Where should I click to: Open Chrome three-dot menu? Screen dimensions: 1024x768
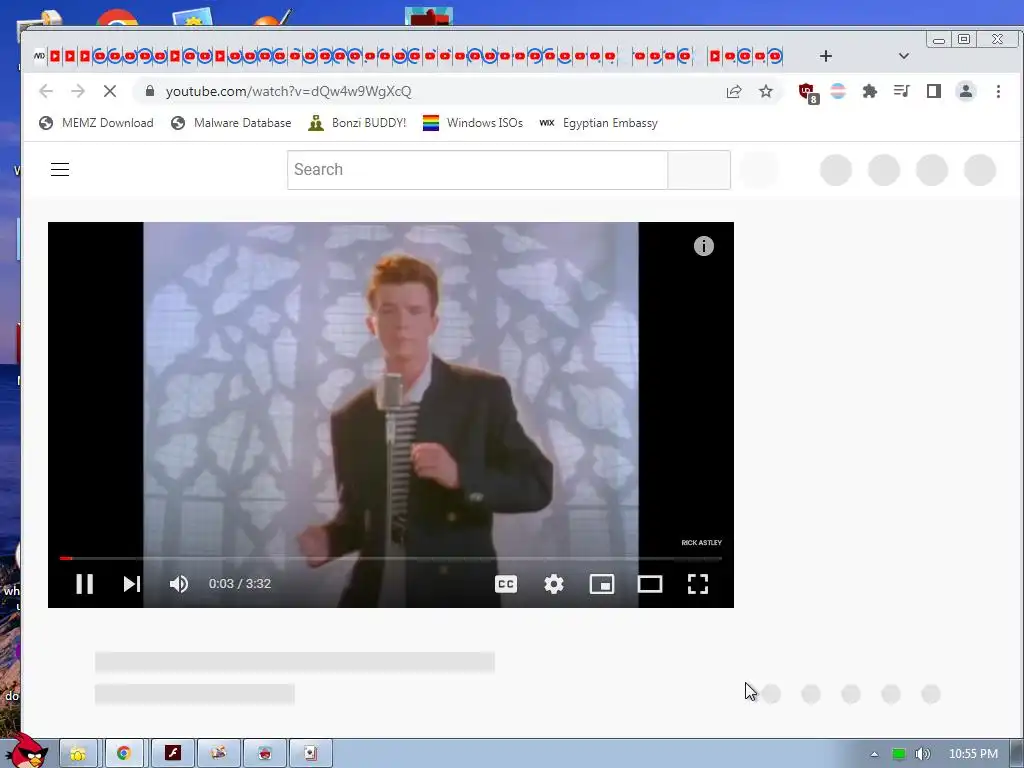click(x=999, y=91)
